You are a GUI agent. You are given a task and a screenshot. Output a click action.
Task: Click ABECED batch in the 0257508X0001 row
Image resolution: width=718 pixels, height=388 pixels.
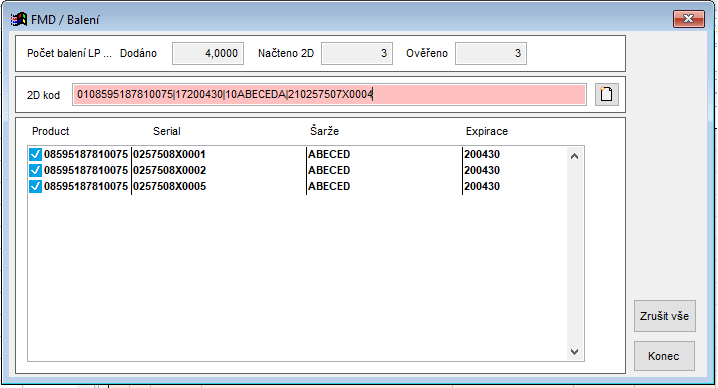[x=329, y=154]
